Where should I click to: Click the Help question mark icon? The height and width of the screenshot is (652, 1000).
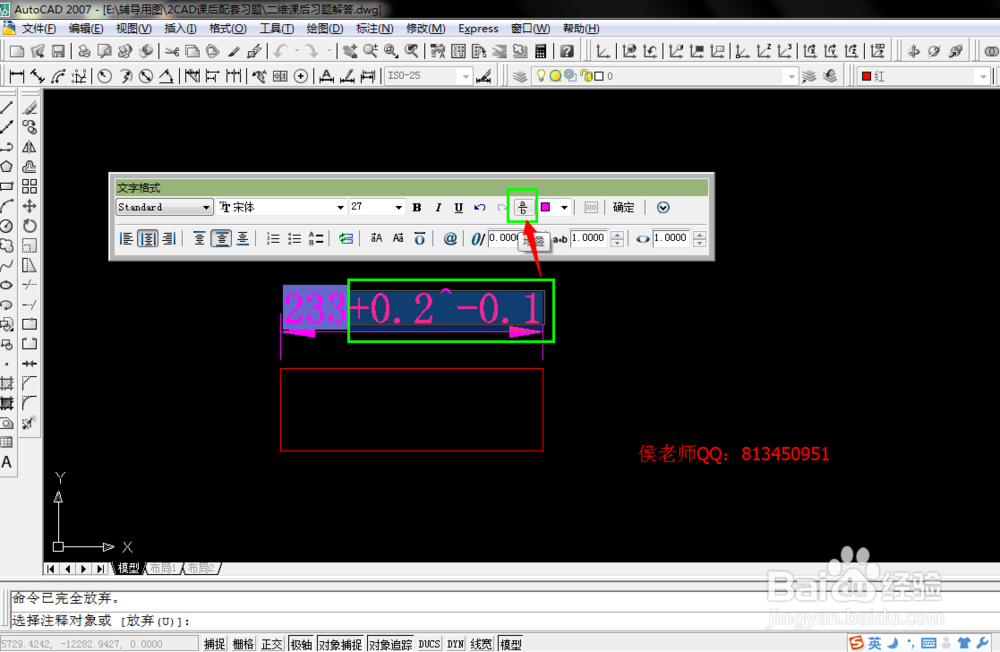[x=567, y=51]
